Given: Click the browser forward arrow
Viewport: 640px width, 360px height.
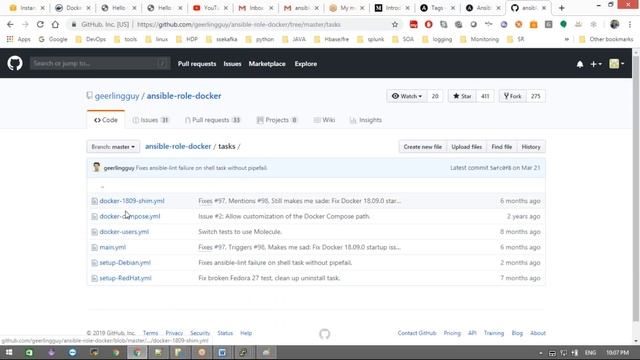Looking at the screenshot, I should pyautogui.click(x=25, y=24).
